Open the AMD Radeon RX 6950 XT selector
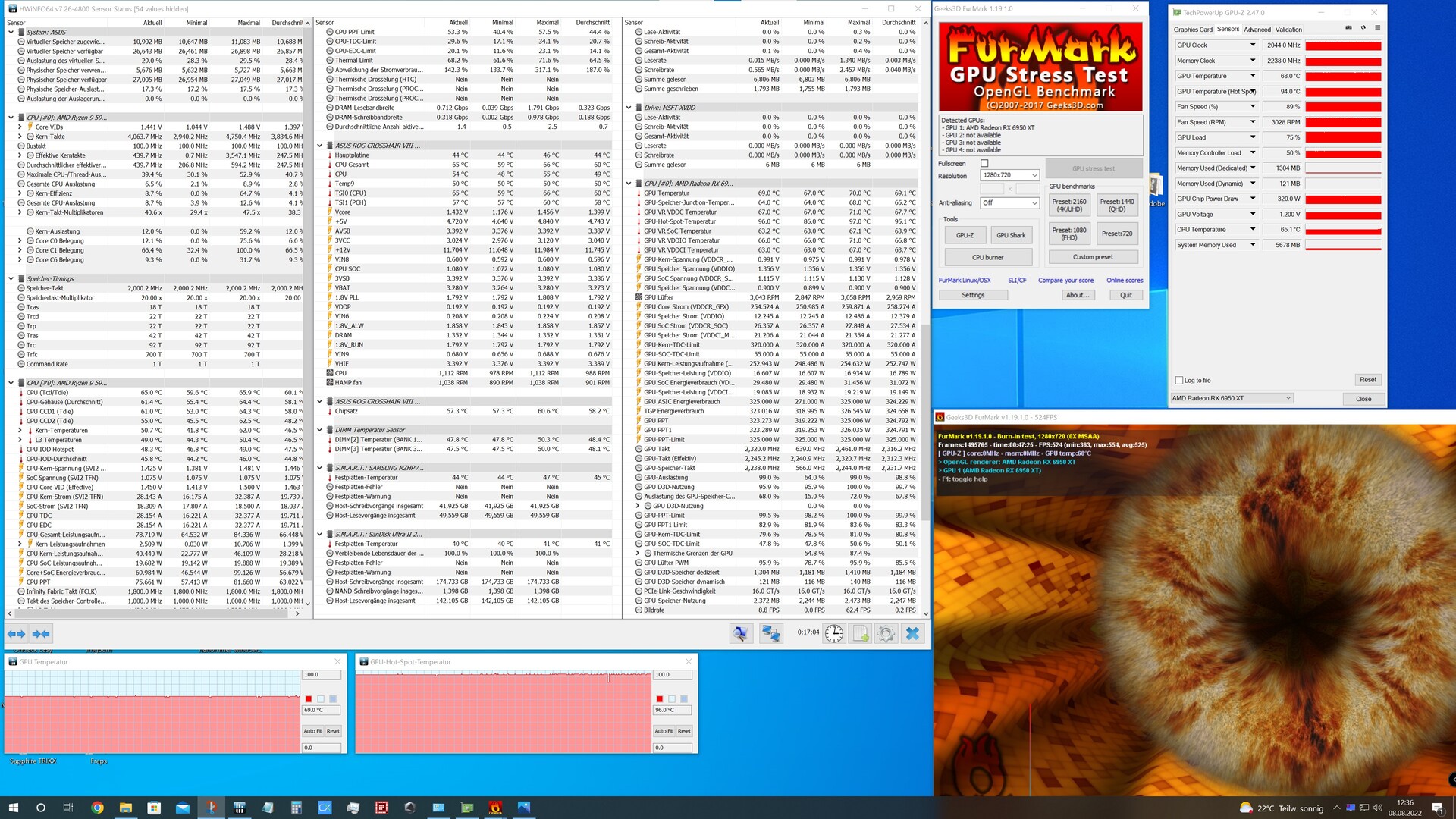 point(1232,398)
